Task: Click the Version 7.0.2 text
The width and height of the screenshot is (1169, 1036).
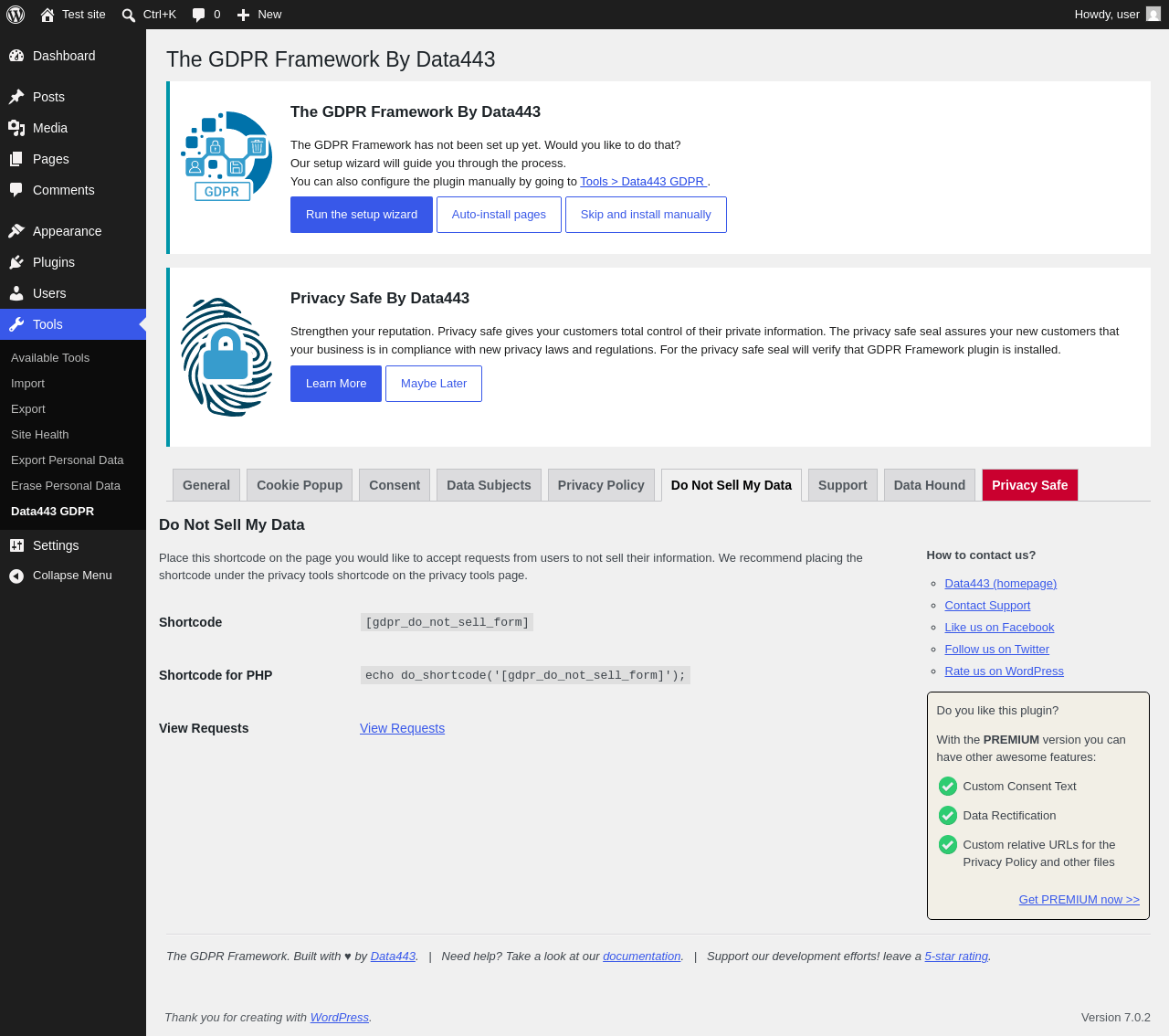Action: pyautogui.click(x=1116, y=1018)
